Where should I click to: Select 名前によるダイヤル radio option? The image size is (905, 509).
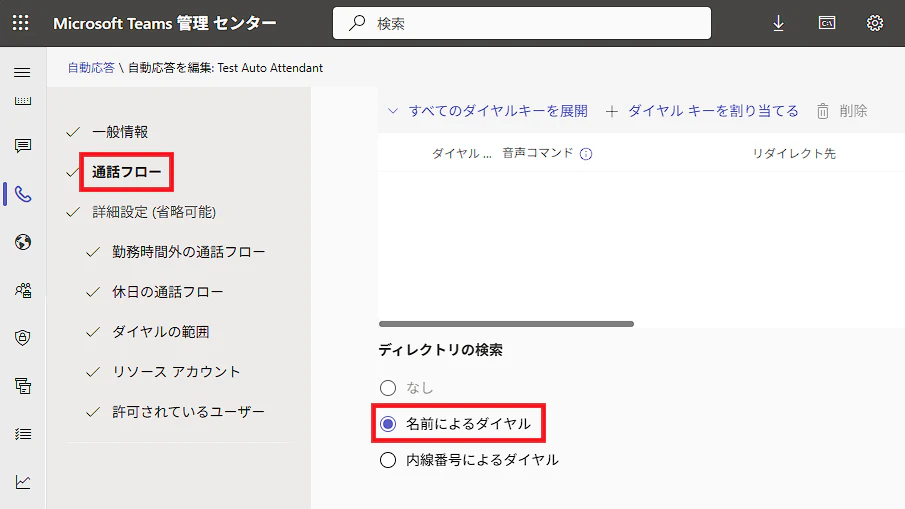coord(388,424)
